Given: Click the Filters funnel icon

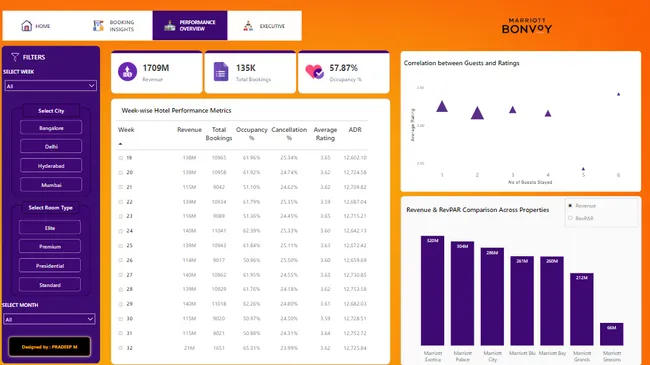Looking at the screenshot, I should click(15, 57).
